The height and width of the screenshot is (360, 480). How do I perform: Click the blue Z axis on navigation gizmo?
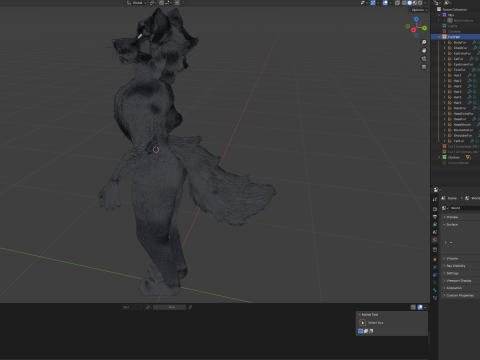tap(416, 19)
